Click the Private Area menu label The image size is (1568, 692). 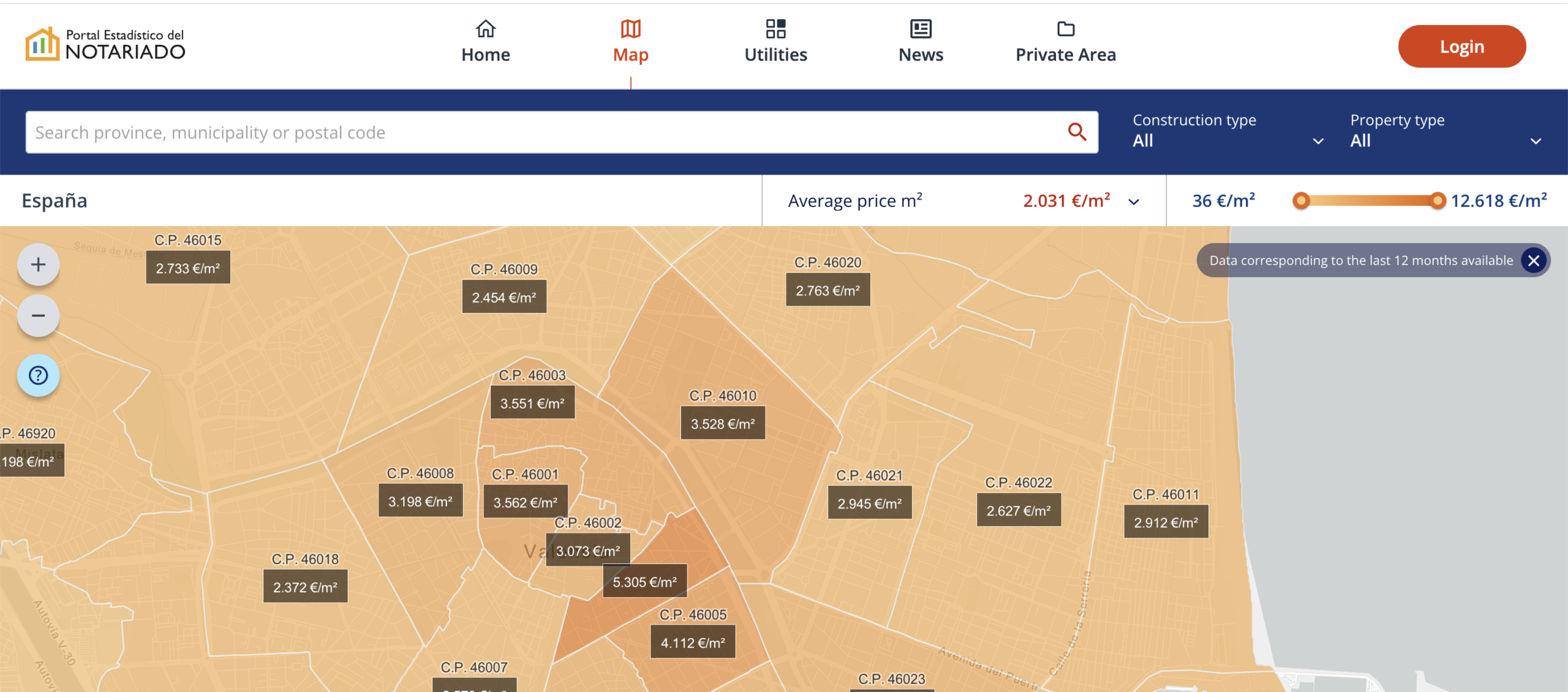1066,55
